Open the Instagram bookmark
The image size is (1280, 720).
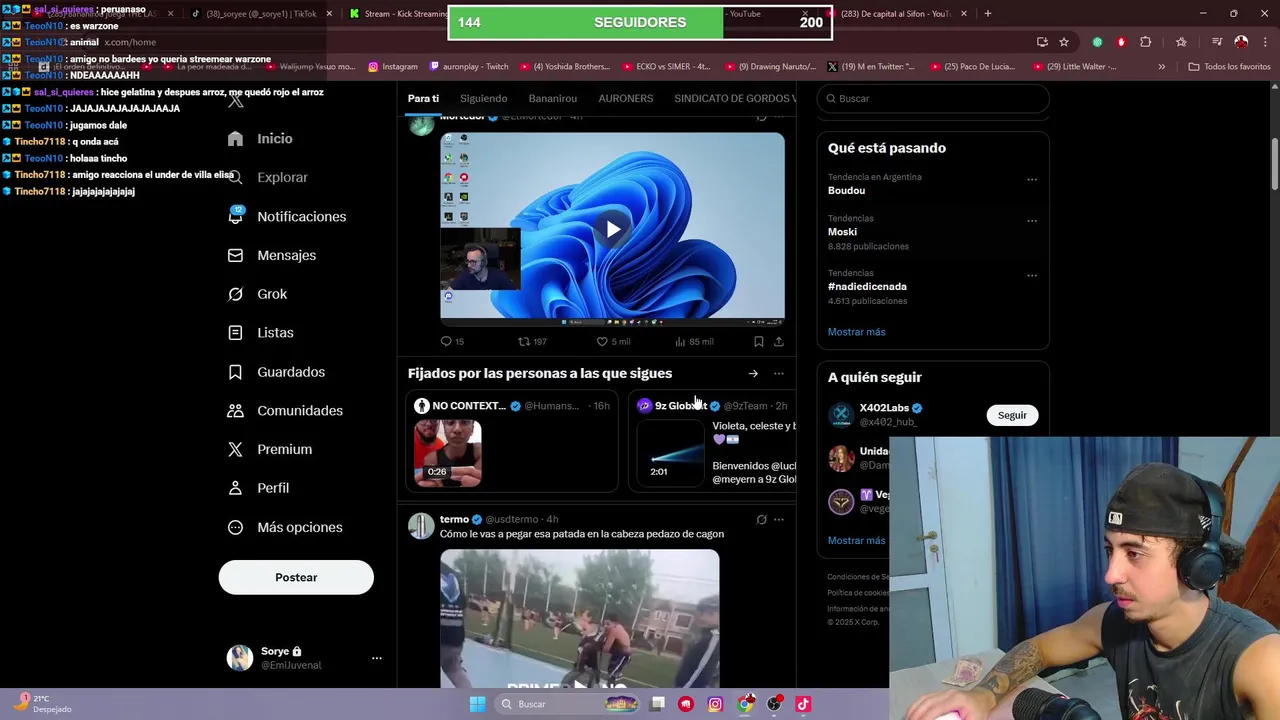point(393,67)
